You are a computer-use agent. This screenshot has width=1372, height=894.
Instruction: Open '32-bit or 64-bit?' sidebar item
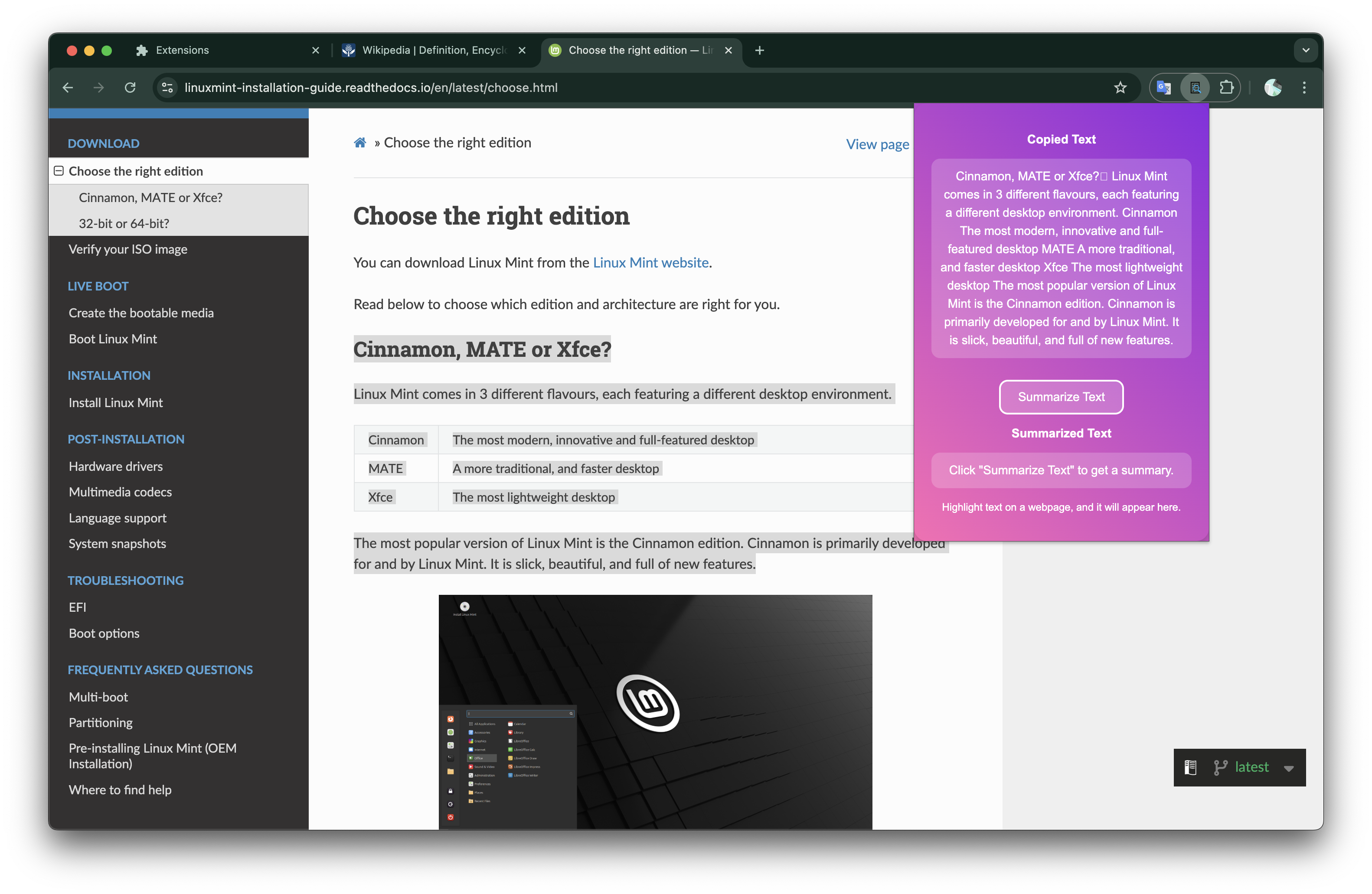coord(124,224)
